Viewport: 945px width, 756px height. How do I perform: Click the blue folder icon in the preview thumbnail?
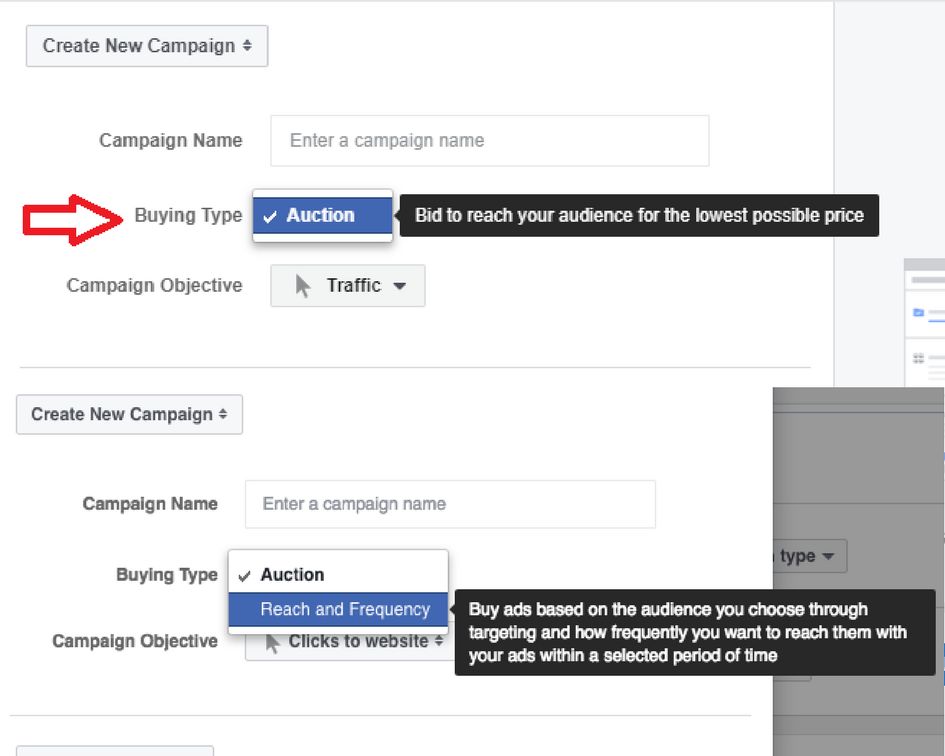pyautogui.click(x=918, y=313)
